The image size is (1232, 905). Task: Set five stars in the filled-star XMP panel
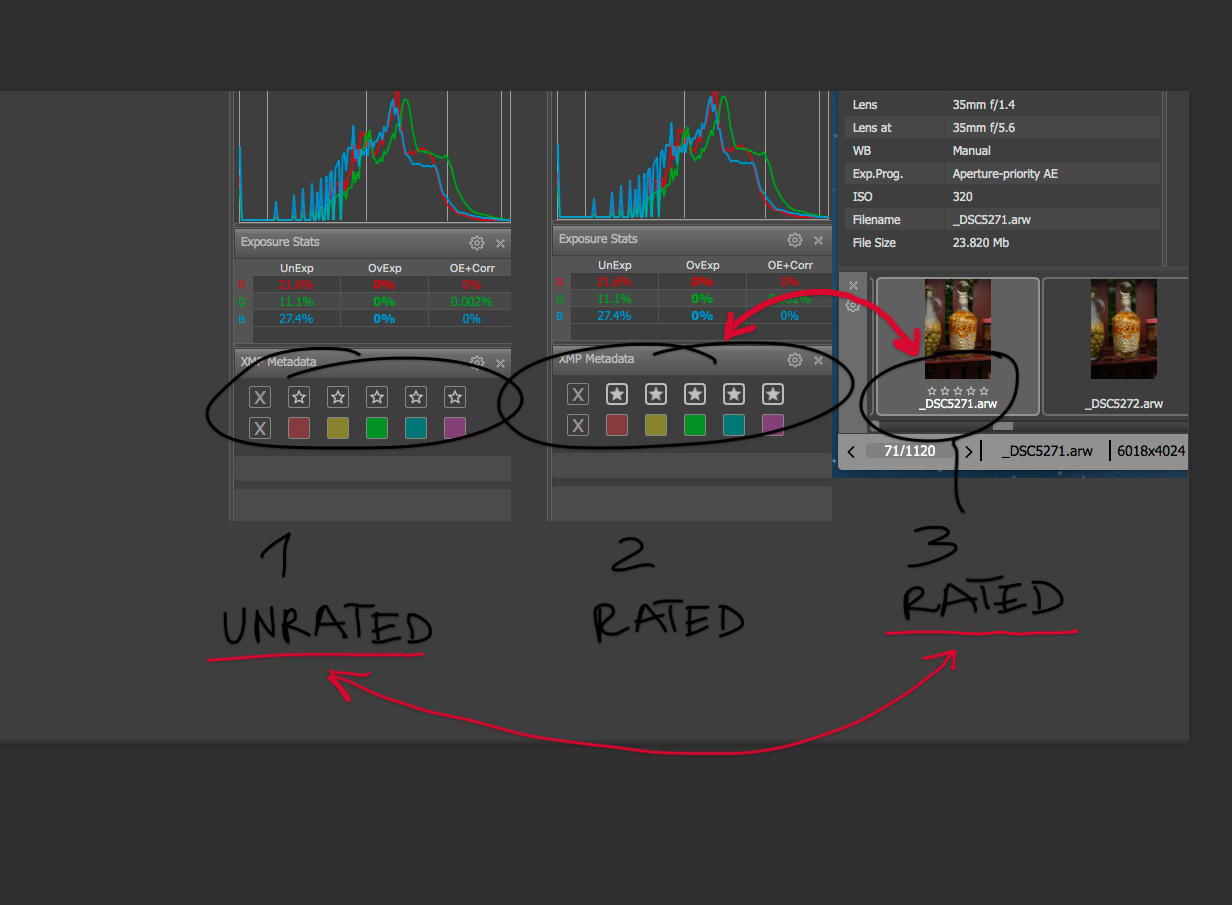772,394
